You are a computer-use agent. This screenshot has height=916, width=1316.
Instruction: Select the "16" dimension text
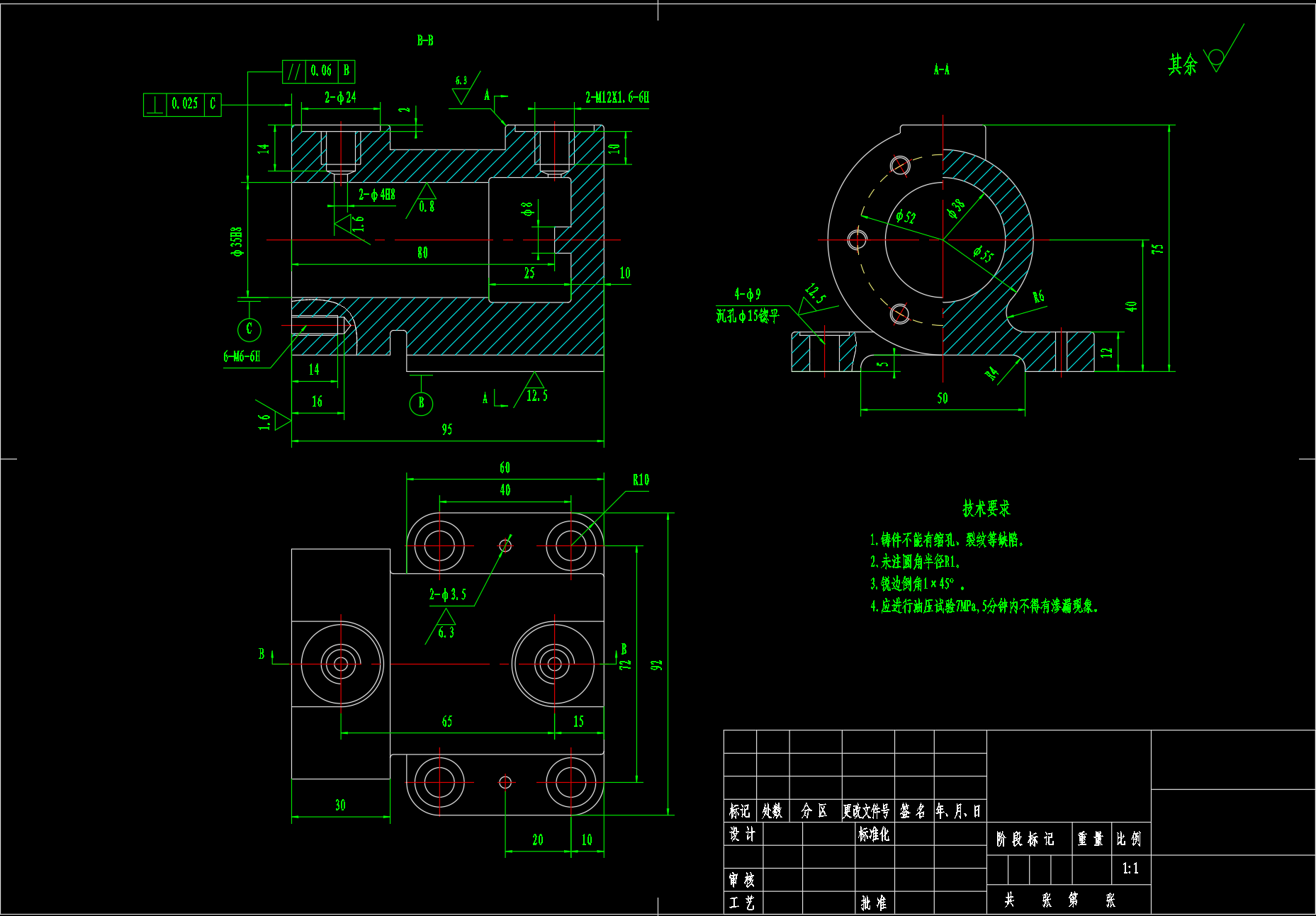[317, 402]
